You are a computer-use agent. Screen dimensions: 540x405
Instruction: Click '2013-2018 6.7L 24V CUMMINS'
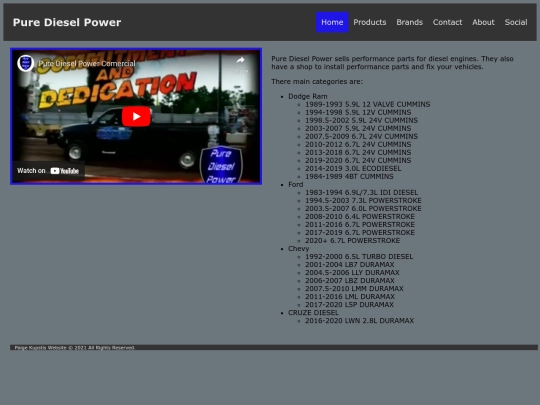coord(358,152)
